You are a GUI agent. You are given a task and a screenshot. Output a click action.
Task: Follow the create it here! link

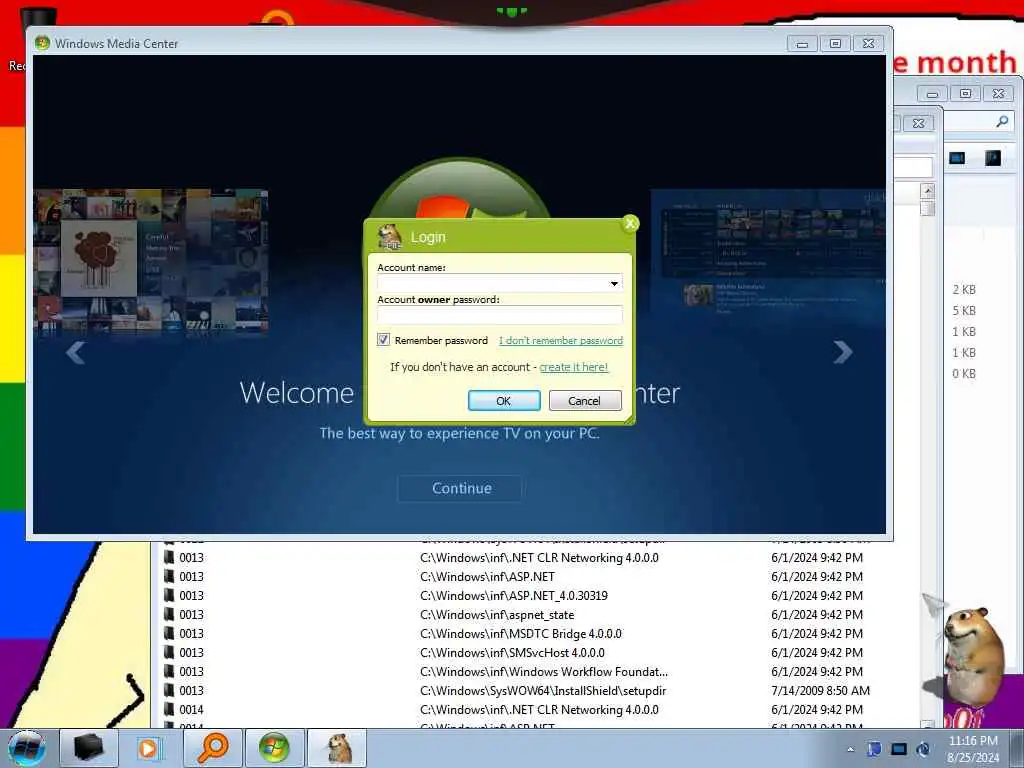click(x=573, y=367)
